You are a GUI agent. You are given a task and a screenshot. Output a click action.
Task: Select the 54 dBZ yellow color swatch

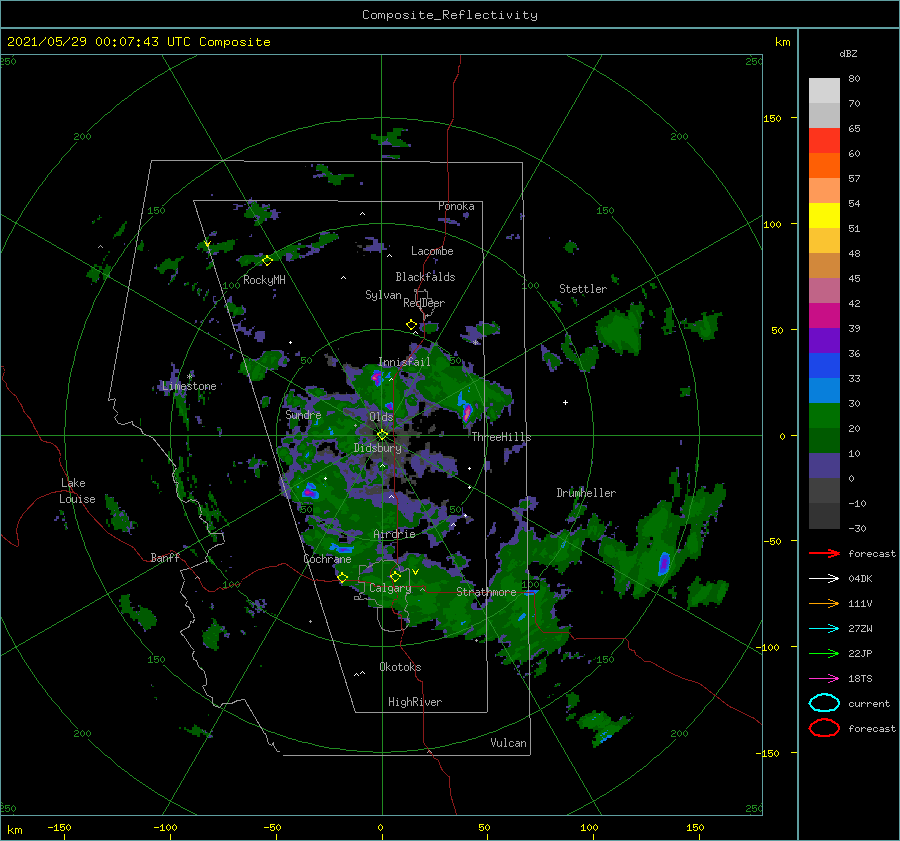point(824,215)
